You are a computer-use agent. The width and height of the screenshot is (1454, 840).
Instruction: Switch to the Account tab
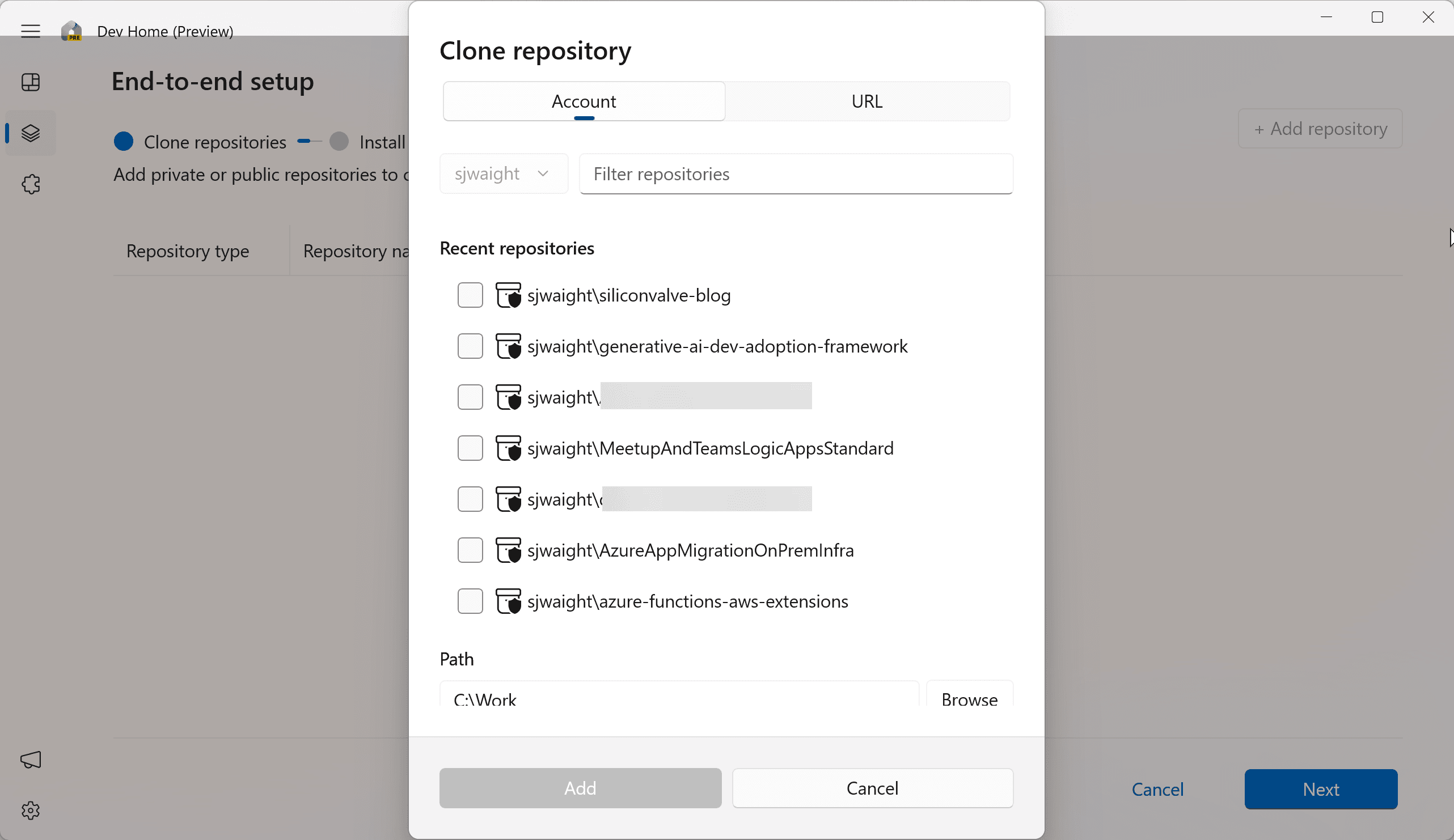click(583, 100)
